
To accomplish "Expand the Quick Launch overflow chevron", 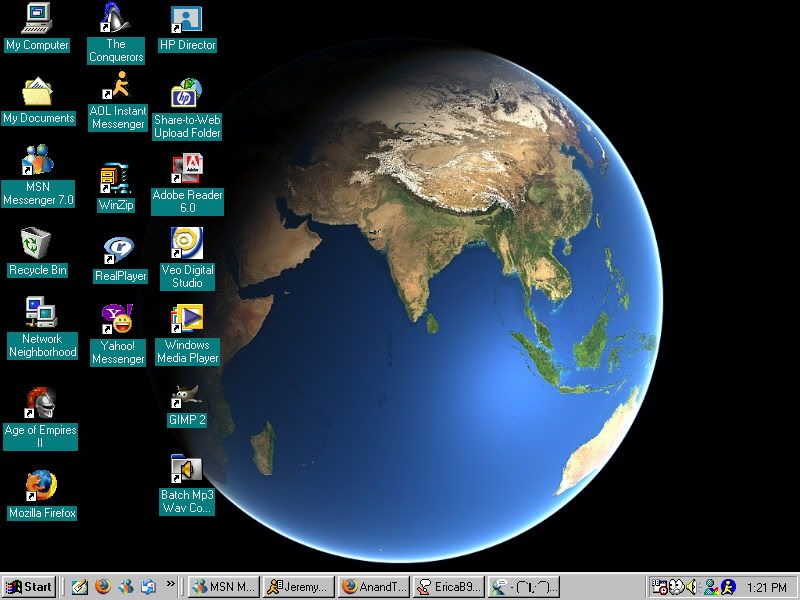I will (x=171, y=584).
